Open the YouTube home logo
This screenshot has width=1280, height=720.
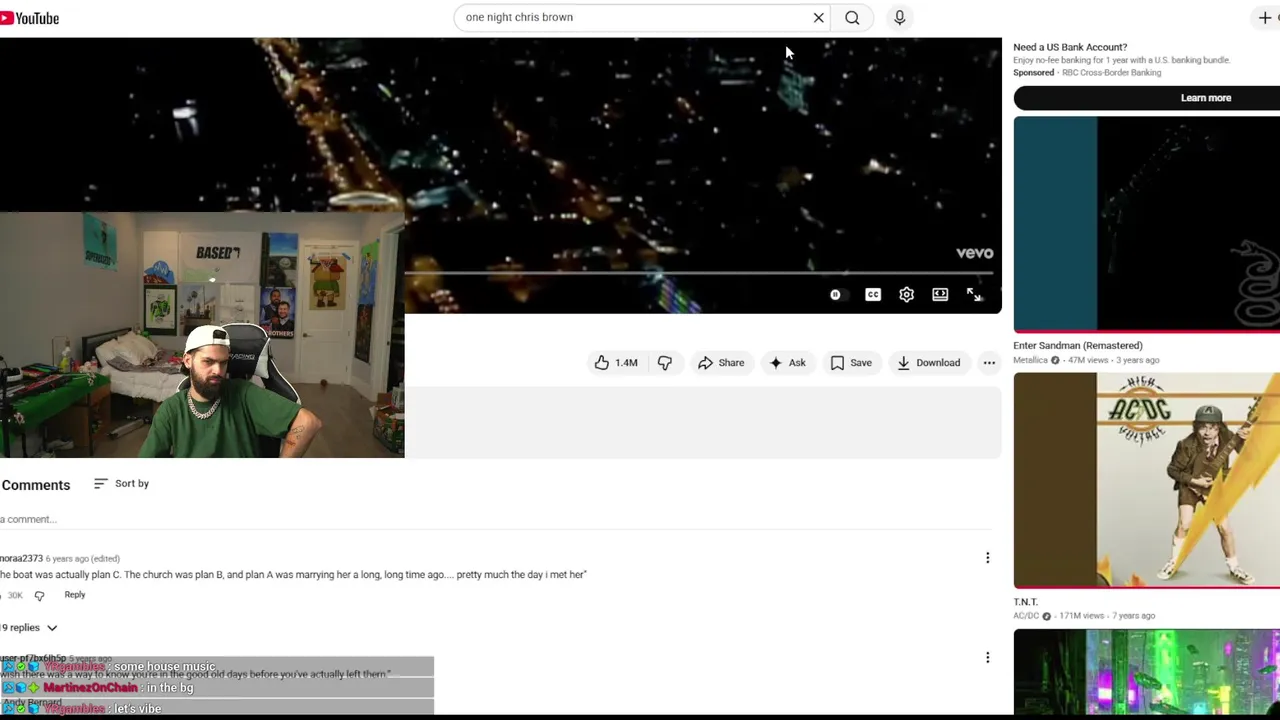click(x=30, y=18)
